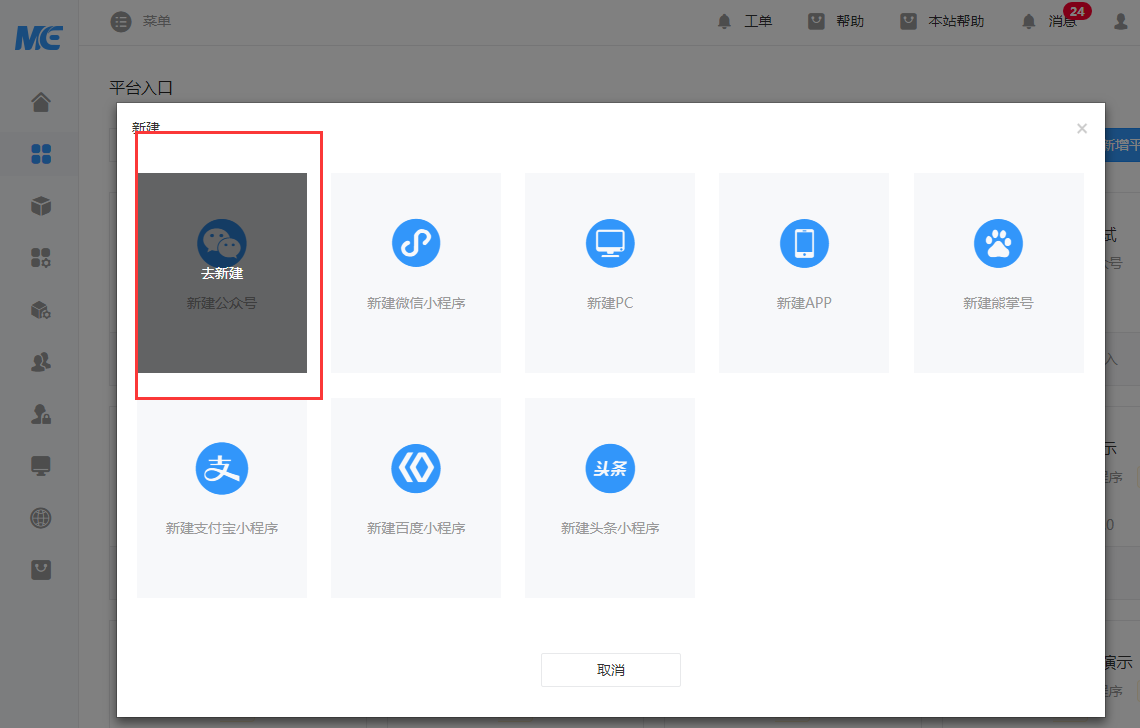Click the Baidu mini-program icon
This screenshot has width=1140, height=728.
tap(416, 468)
